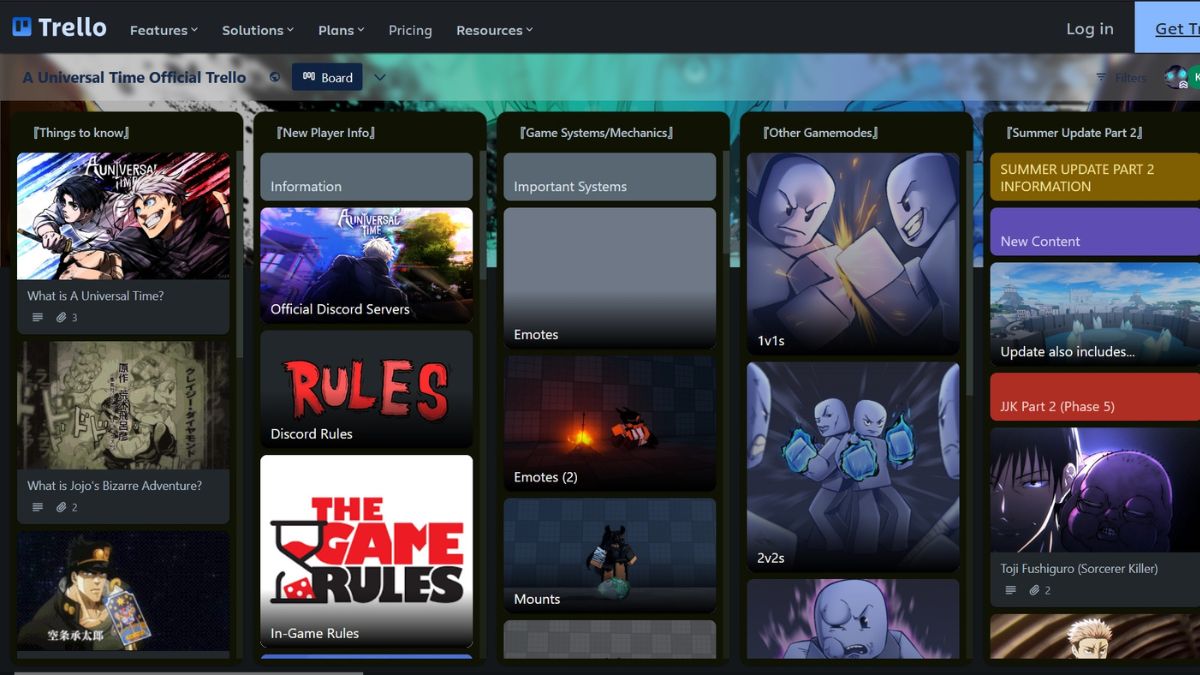This screenshot has width=1200, height=675.
Task: Expand the board views chevron beside Board
Action: pos(380,78)
